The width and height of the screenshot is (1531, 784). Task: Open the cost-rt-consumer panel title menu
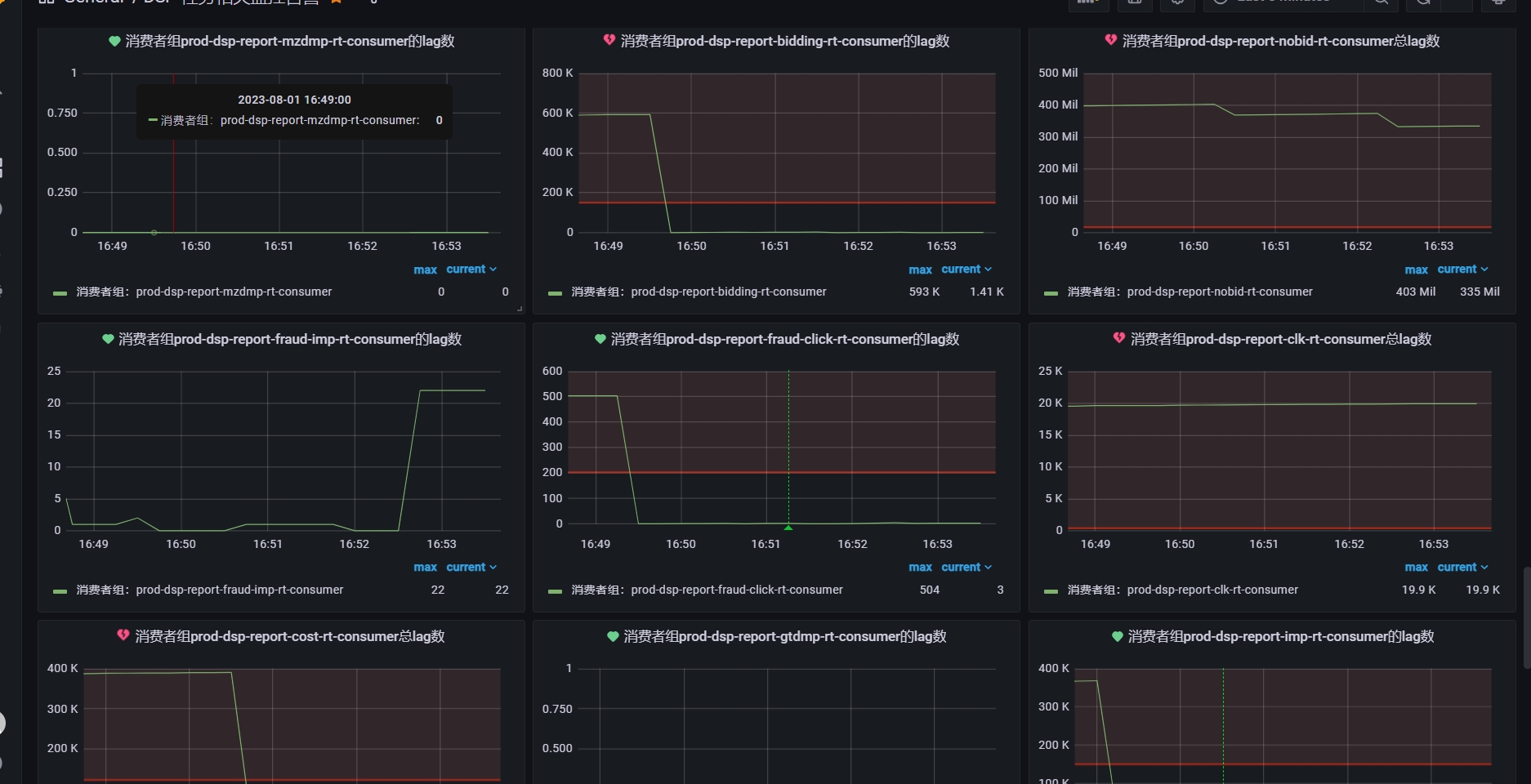click(290, 636)
